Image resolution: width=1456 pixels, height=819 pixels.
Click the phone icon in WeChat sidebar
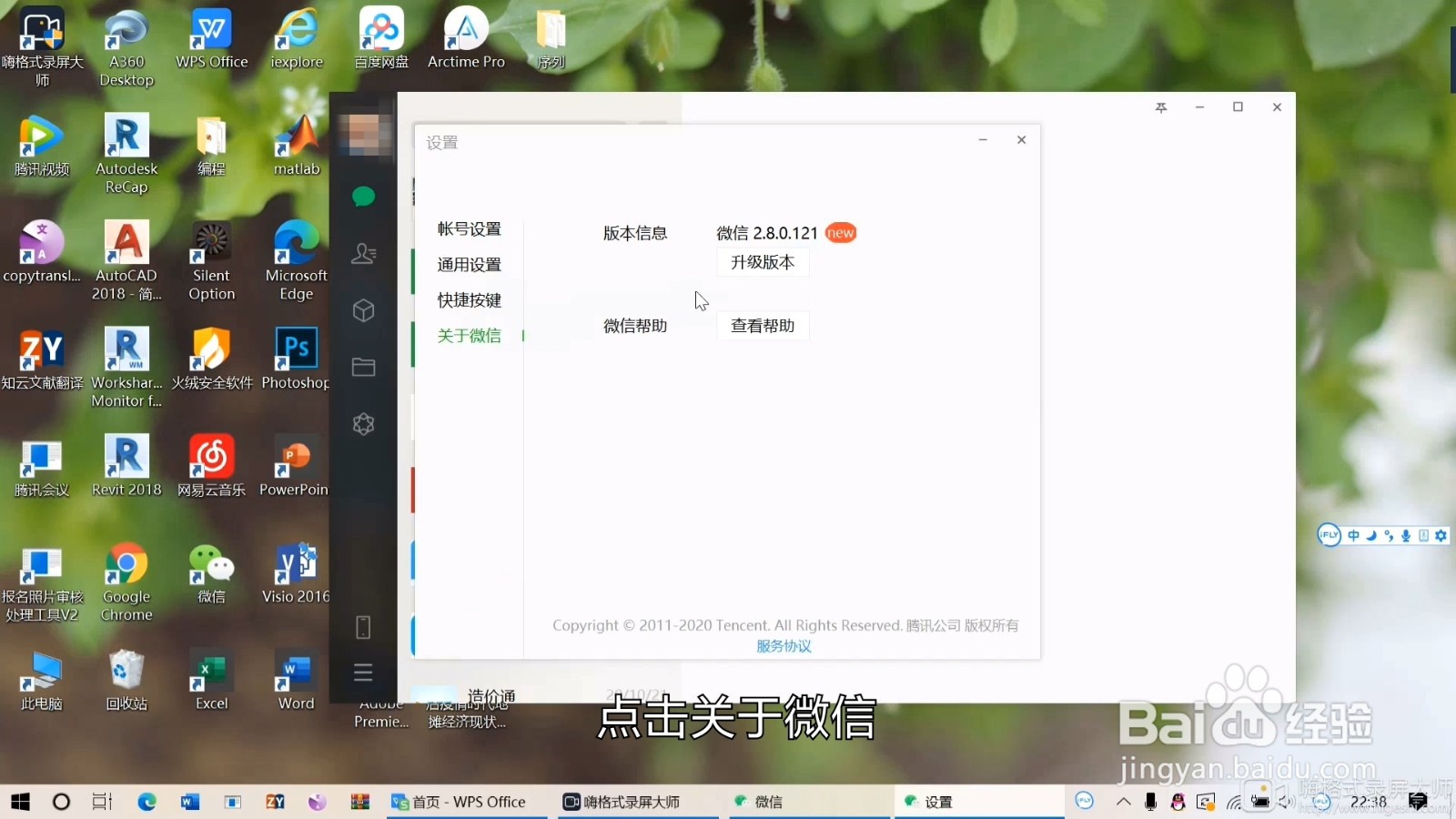(363, 627)
